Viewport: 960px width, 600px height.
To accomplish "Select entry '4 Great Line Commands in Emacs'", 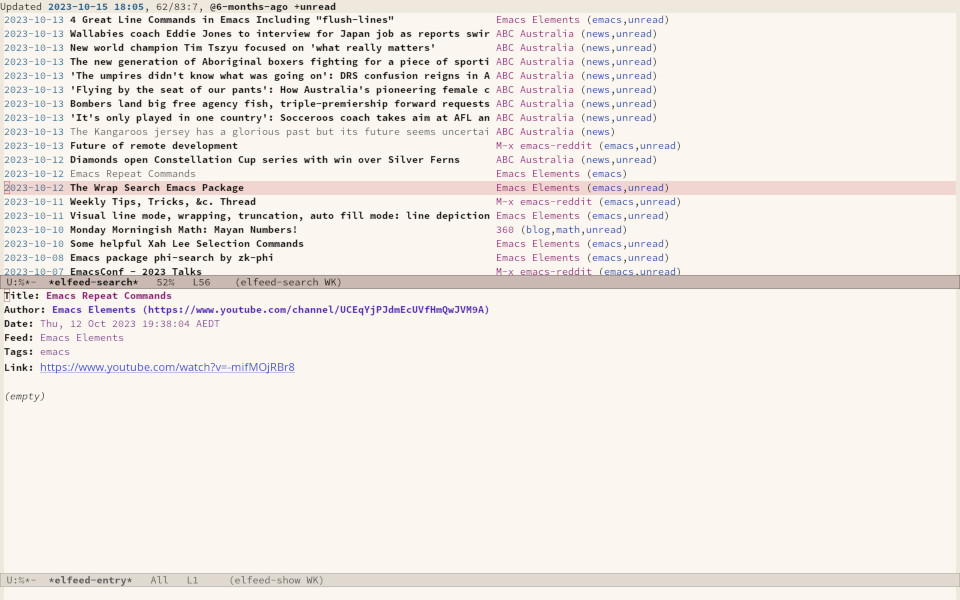I will pos(231,20).
